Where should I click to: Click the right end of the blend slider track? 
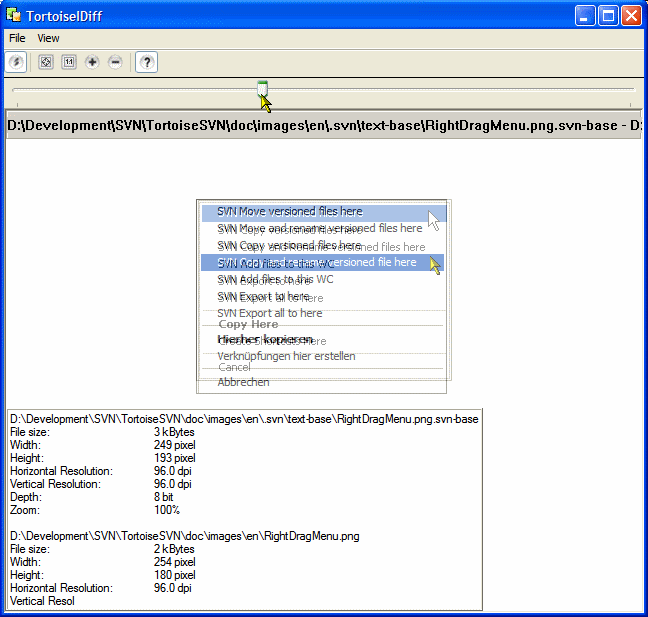[632, 89]
